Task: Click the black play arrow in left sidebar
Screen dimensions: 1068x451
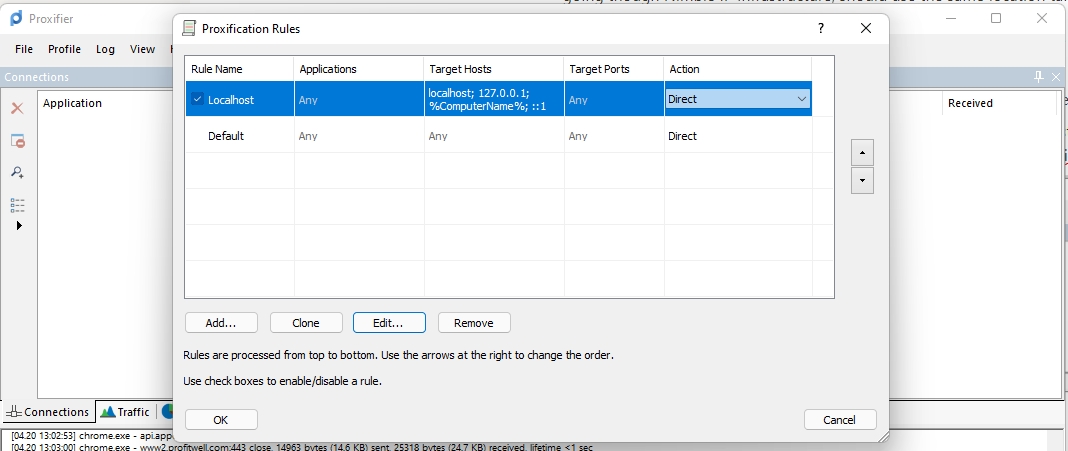Action: 18,226
